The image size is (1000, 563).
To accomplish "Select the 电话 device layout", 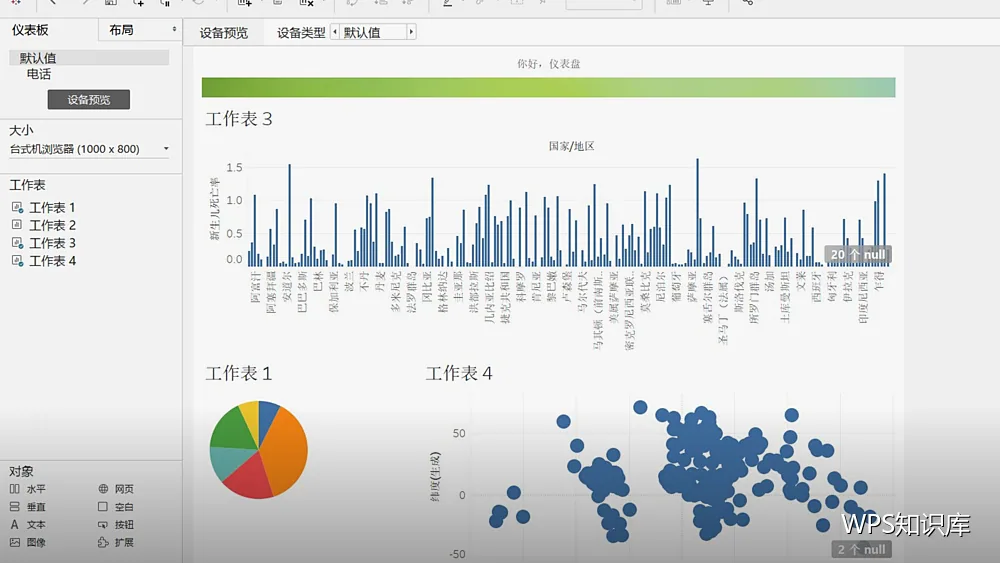I will (x=39, y=74).
